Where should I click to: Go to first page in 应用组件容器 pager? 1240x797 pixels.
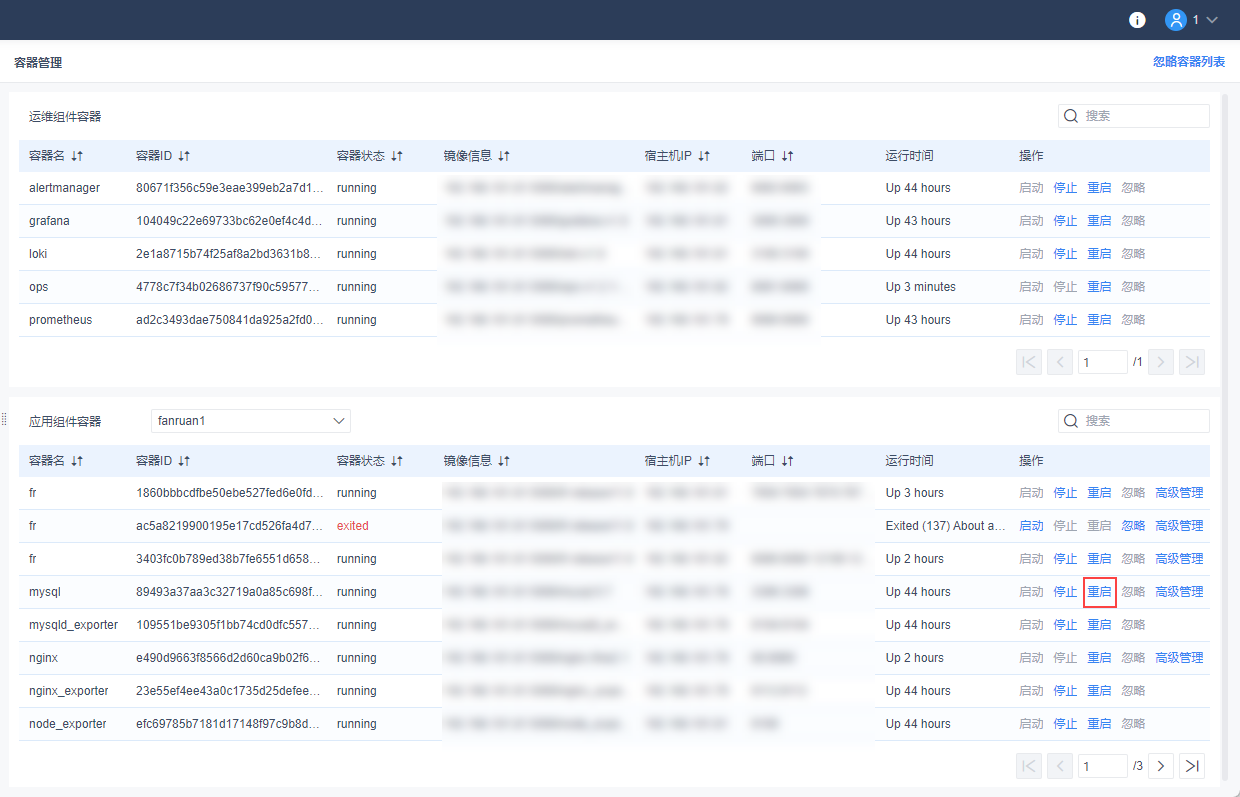tap(1028, 766)
